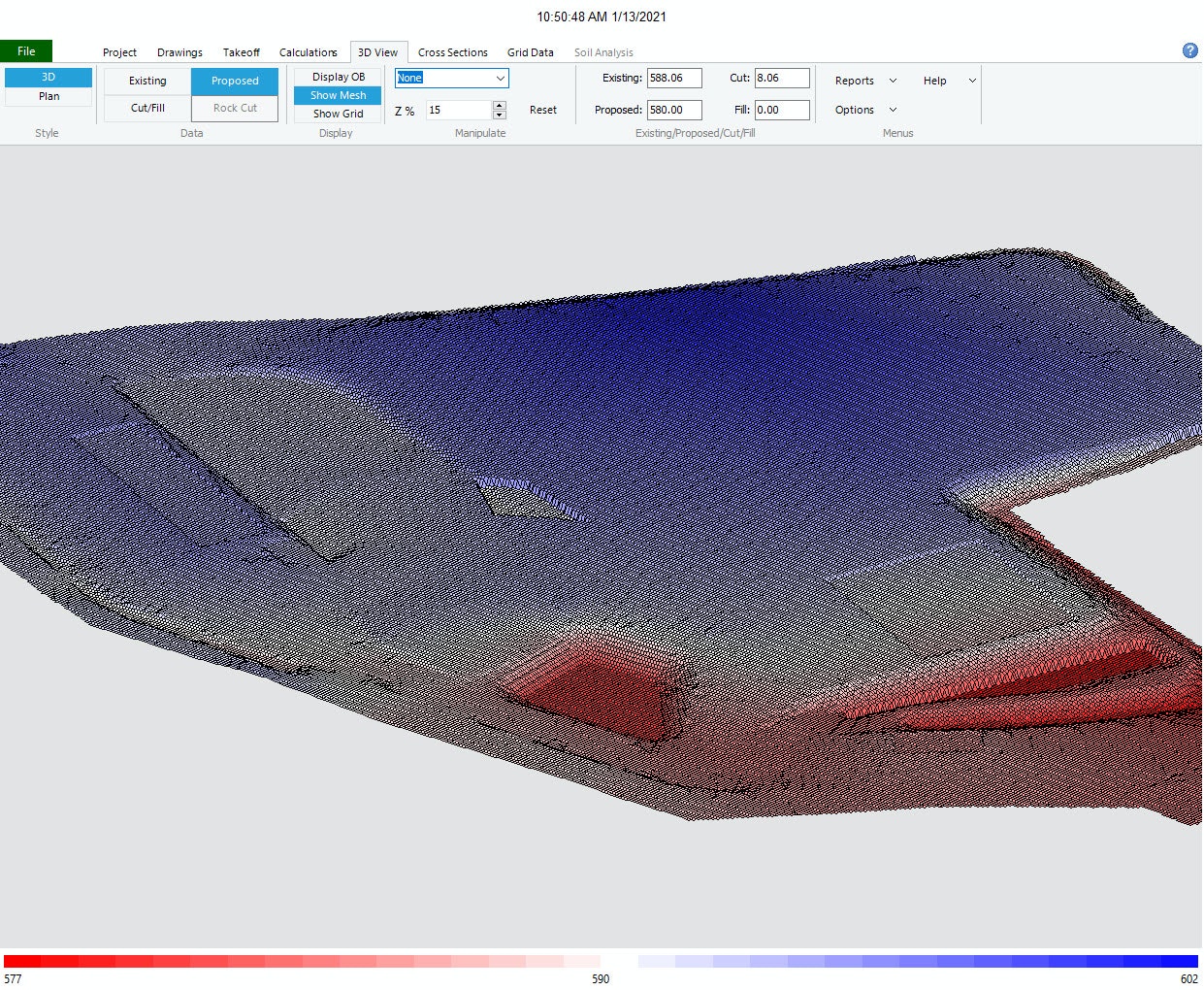Select the Existing data button
Screen dimensions: 1204x990
point(147,81)
